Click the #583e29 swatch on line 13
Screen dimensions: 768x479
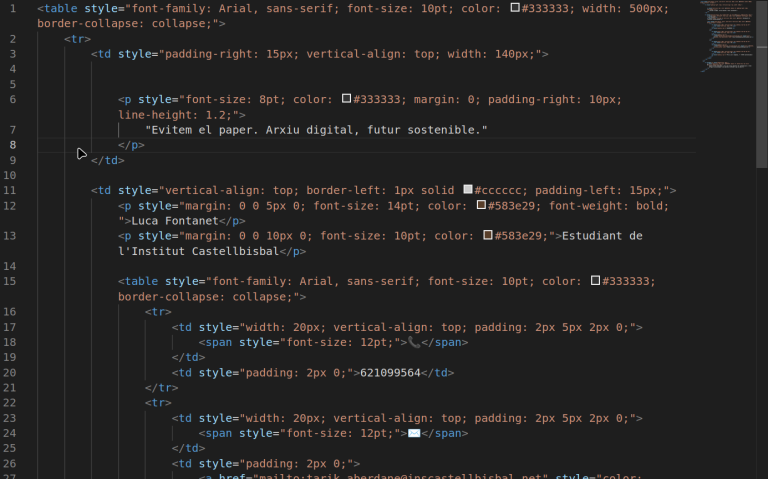click(488, 236)
